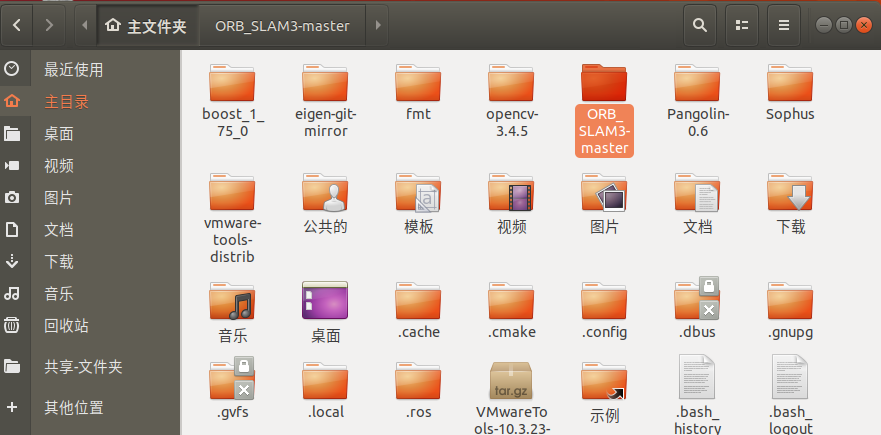Minimize the file manager window
The height and width of the screenshot is (435, 881).
click(824, 25)
